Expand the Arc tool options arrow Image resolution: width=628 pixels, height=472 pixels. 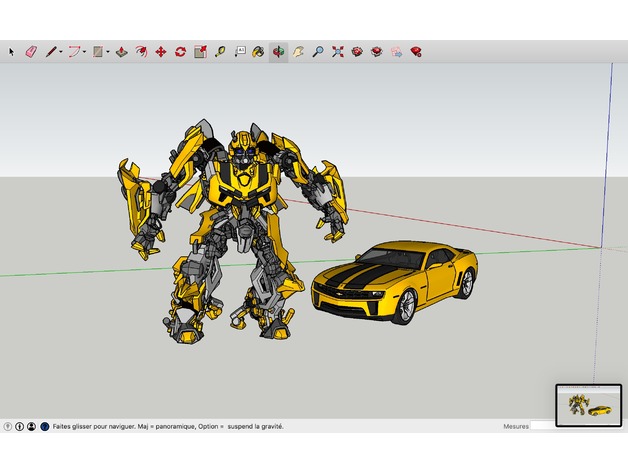pyautogui.click(x=85, y=52)
